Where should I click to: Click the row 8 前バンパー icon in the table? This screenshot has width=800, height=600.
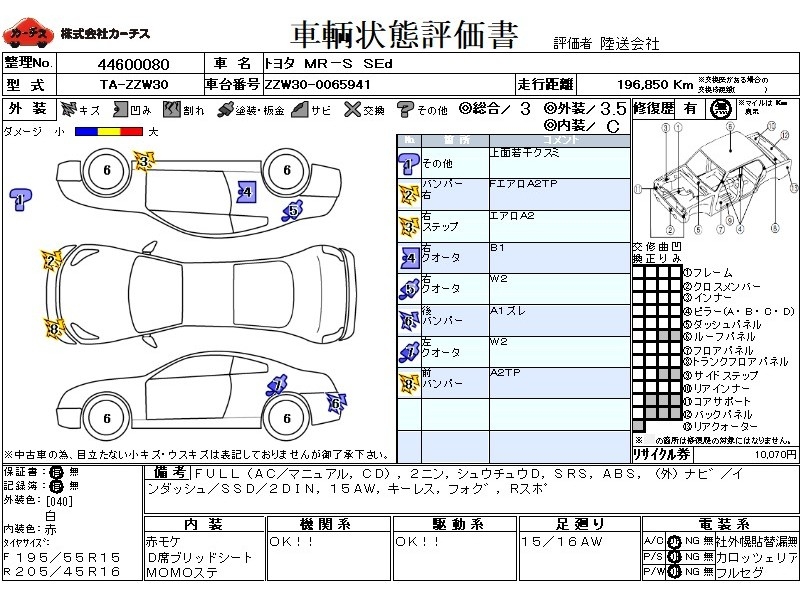[409, 384]
